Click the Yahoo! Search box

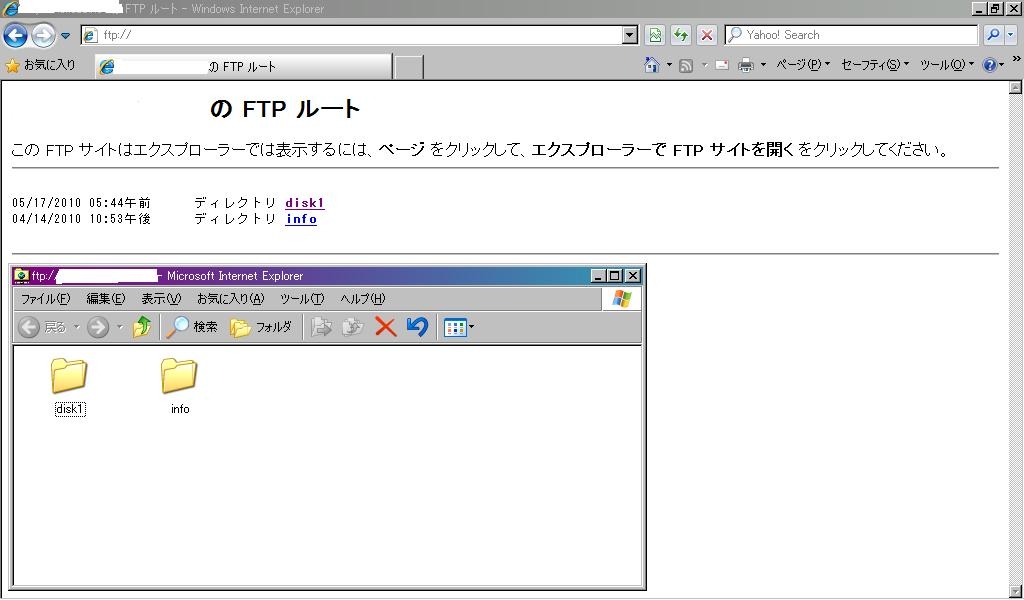(x=851, y=35)
